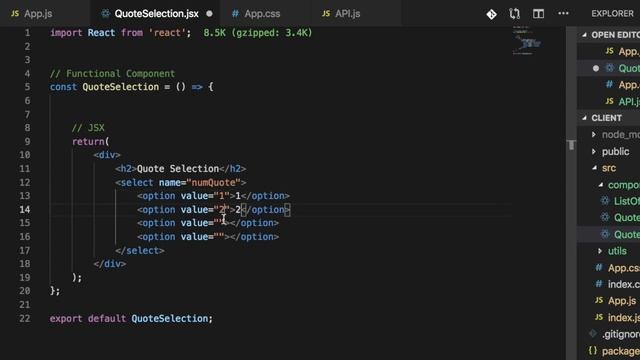Click the closing </select> tag
Image resolution: width=640 pixels, height=360 pixels.
140,251
